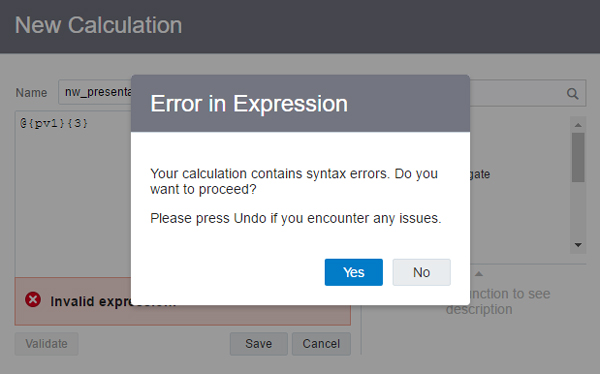
Task: Click the Invalid expression error banner
Action: 73,301
